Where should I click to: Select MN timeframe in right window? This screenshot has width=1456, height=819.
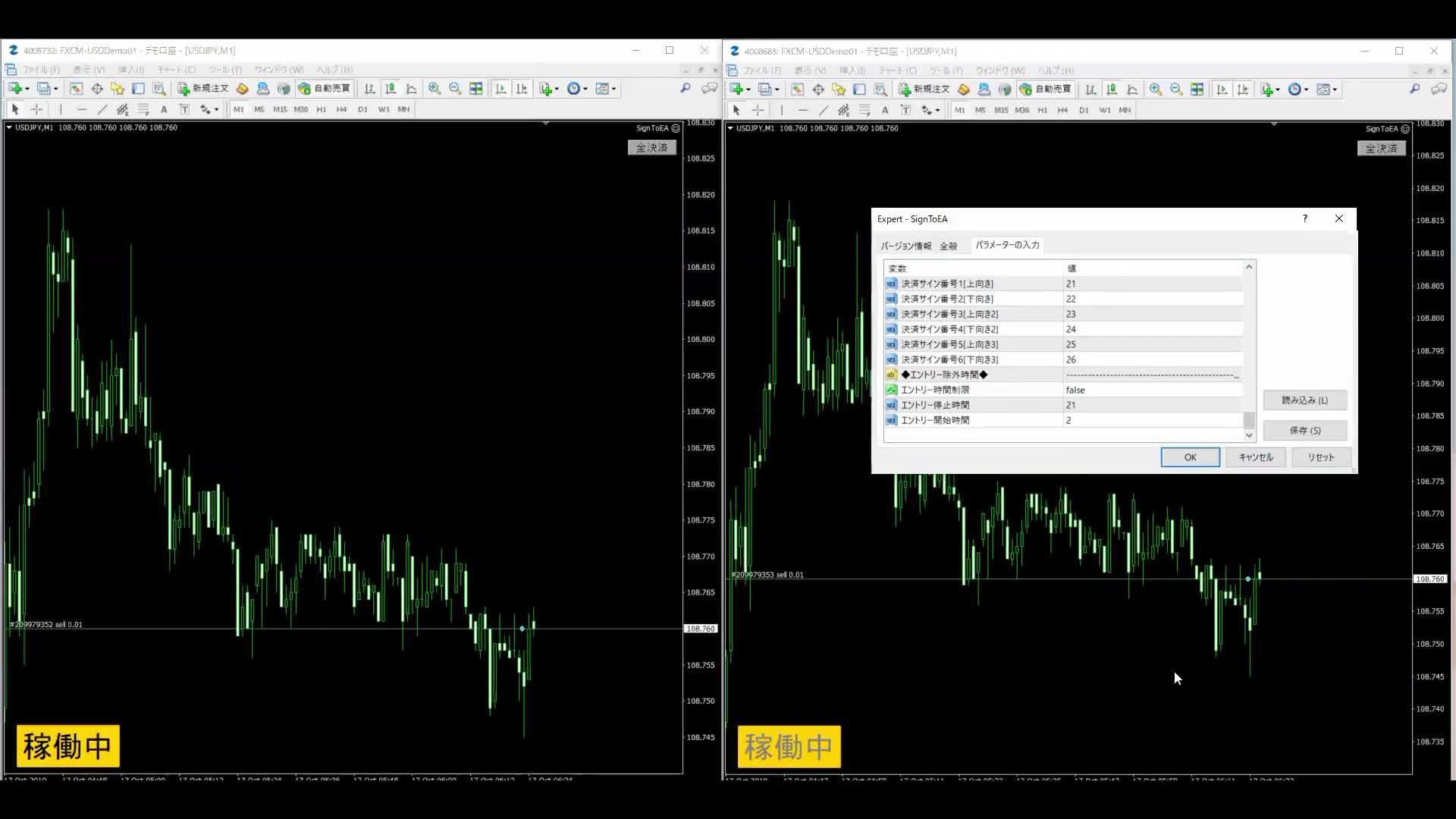coord(1125,110)
